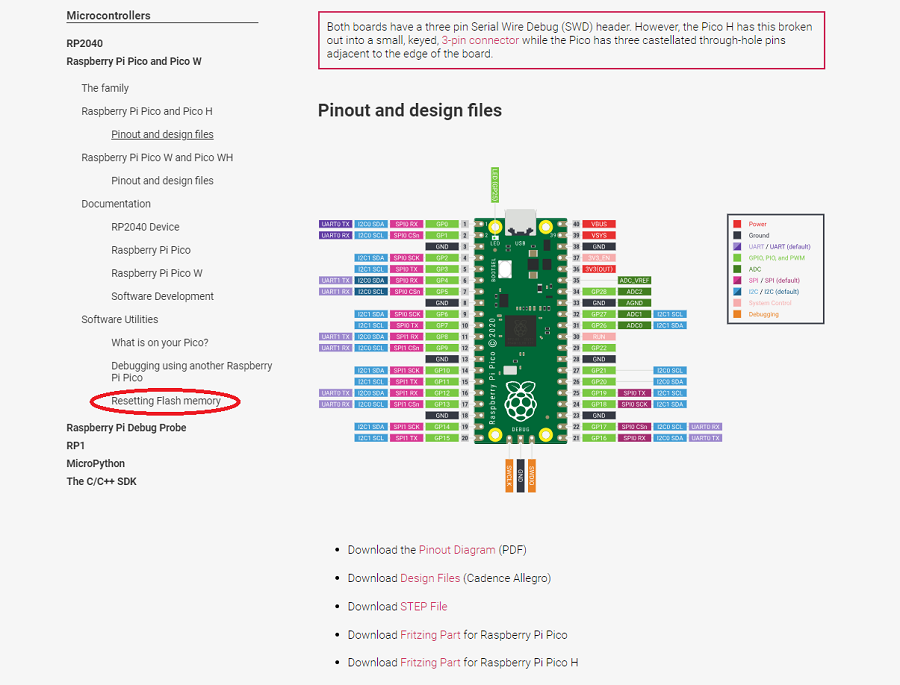Image resolution: width=900 pixels, height=685 pixels.
Task: Select the red Power swatch in legend
Action: click(737, 224)
